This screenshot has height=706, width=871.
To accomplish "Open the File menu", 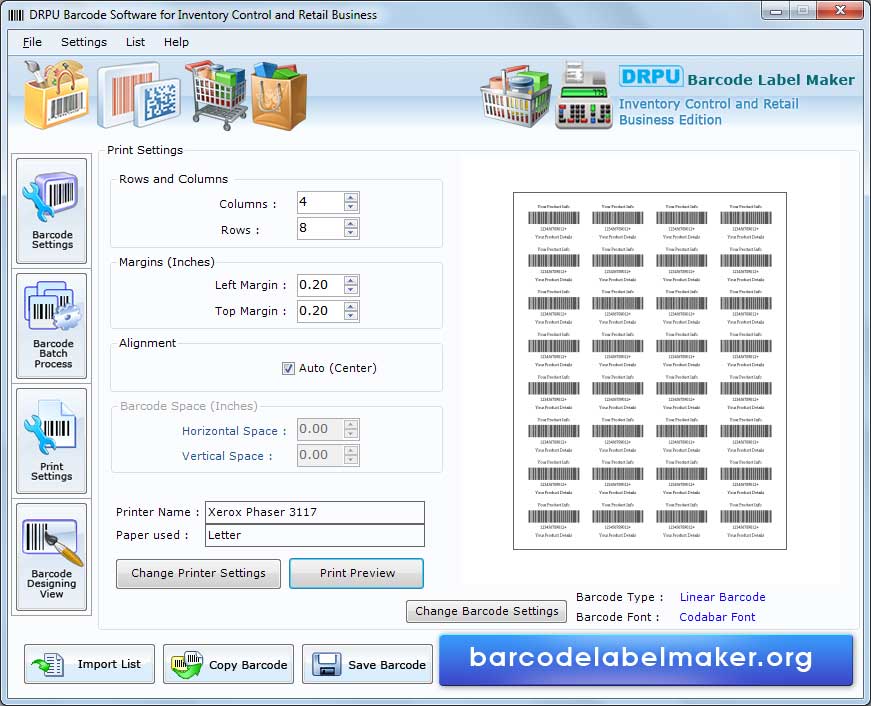I will point(32,42).
